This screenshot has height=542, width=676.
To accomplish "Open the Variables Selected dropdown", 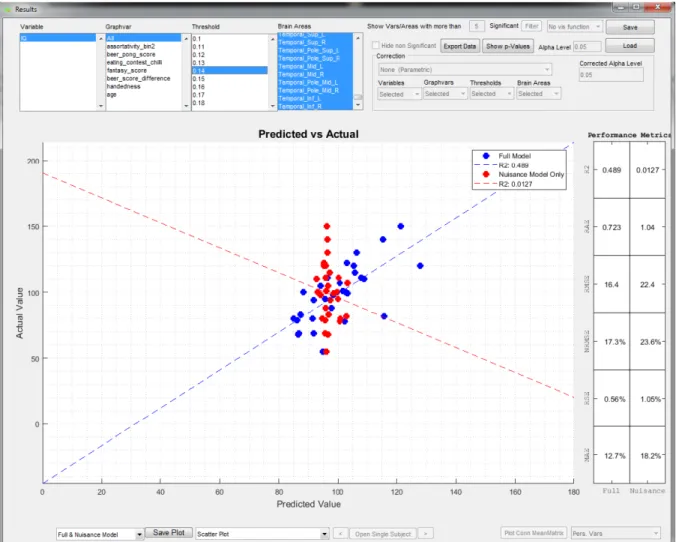I will [399, 94].
